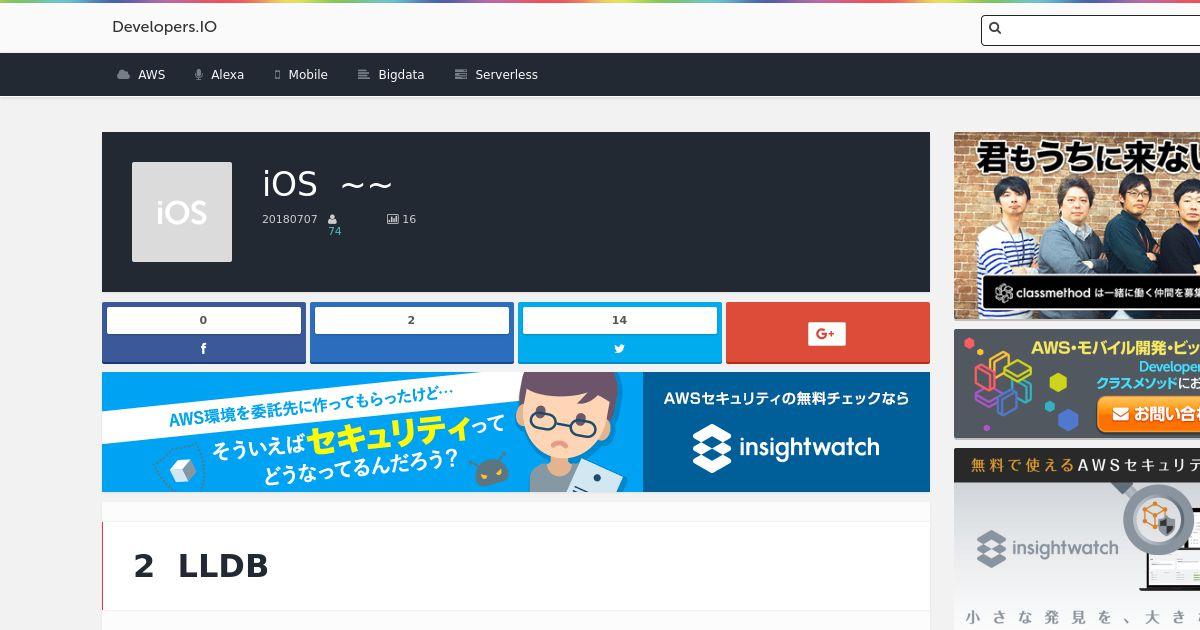The width and height of the screenshot is (1200, 630).
Task: Click the bars icon beside Bigdata
Action: coord(364,75)
